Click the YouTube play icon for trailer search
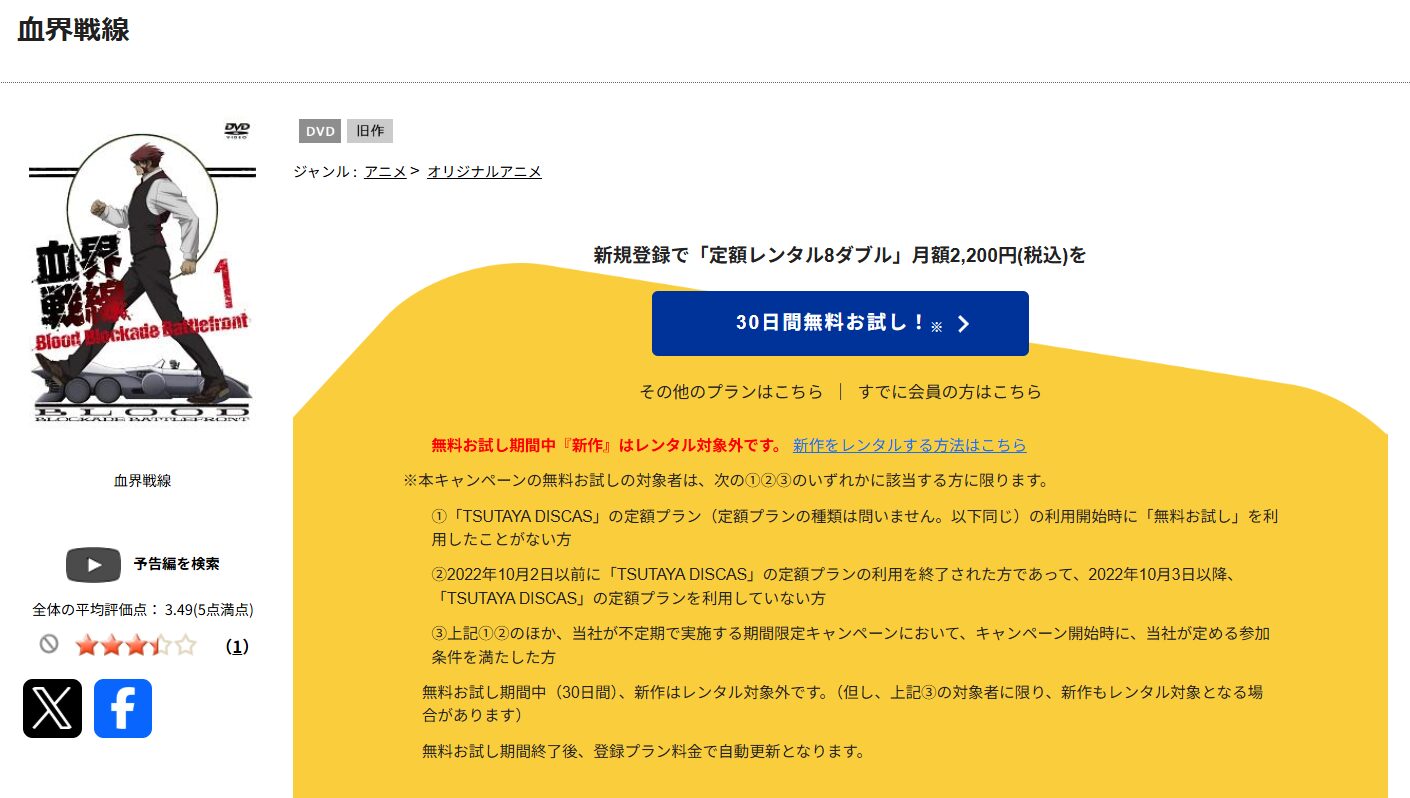 93,565
